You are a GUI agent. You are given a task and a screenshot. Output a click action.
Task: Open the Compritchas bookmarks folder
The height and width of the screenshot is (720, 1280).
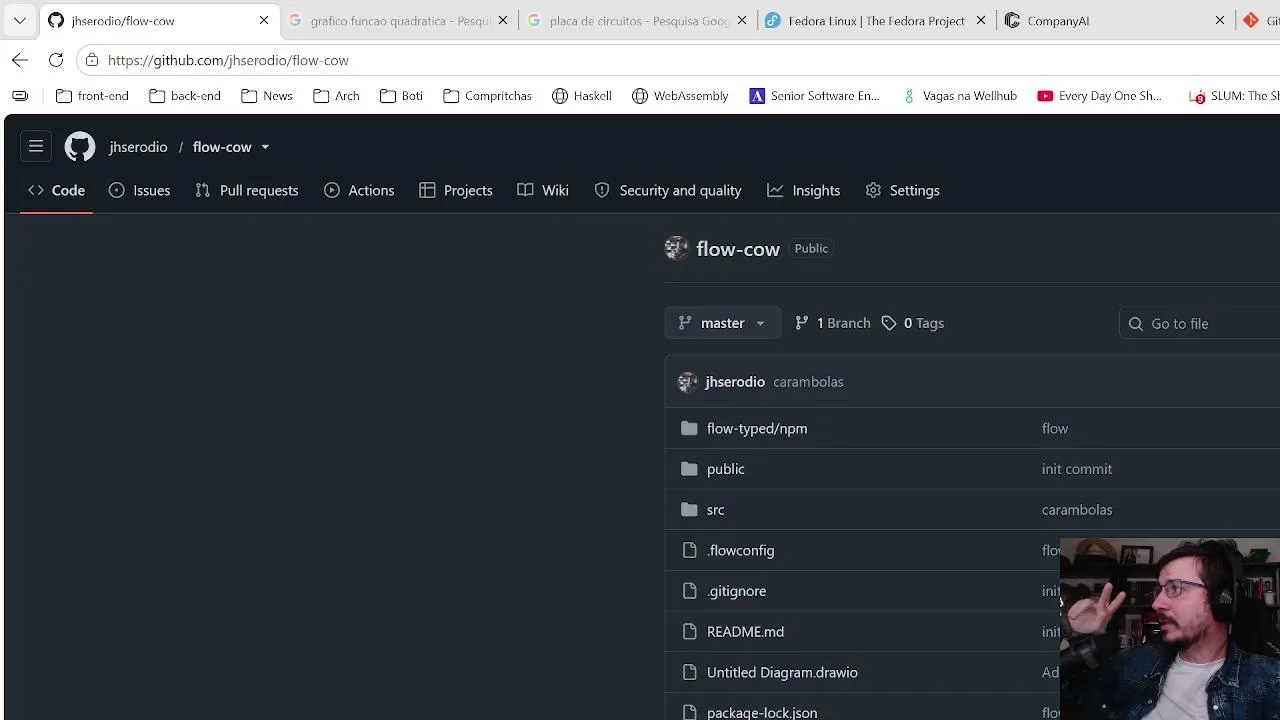(487, 96)
